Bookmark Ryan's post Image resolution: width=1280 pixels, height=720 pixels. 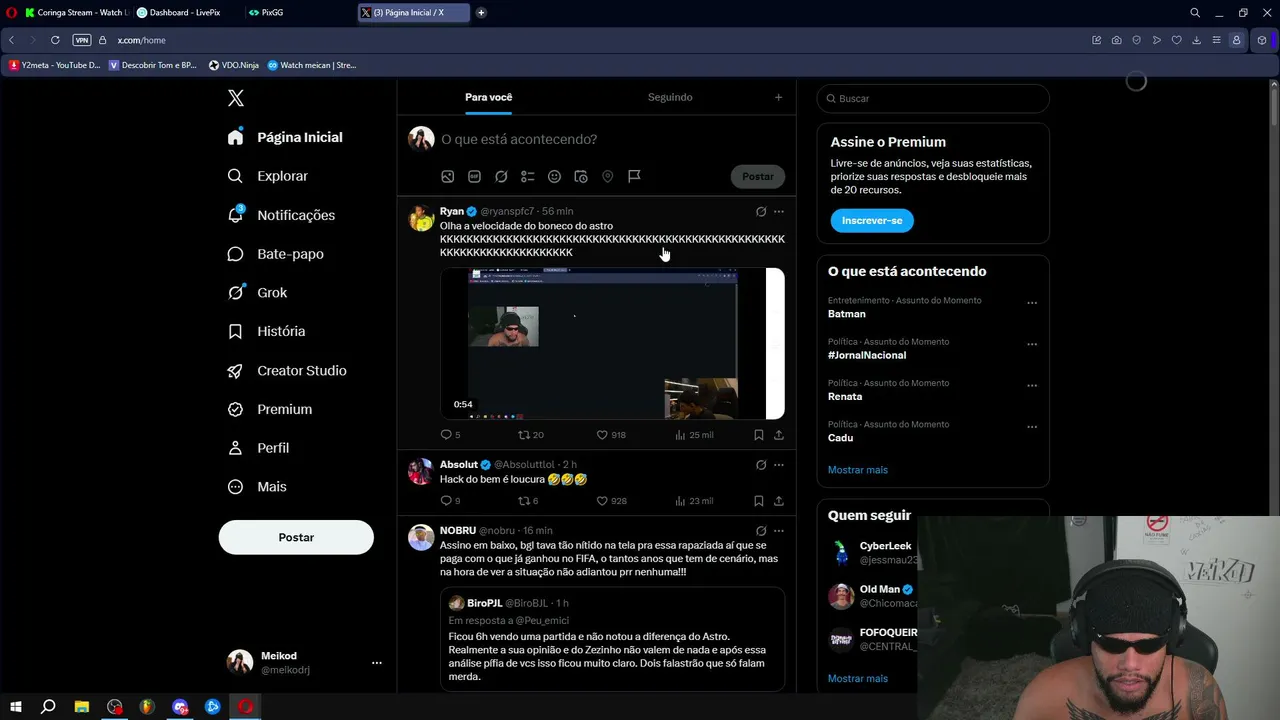[759, 435]
